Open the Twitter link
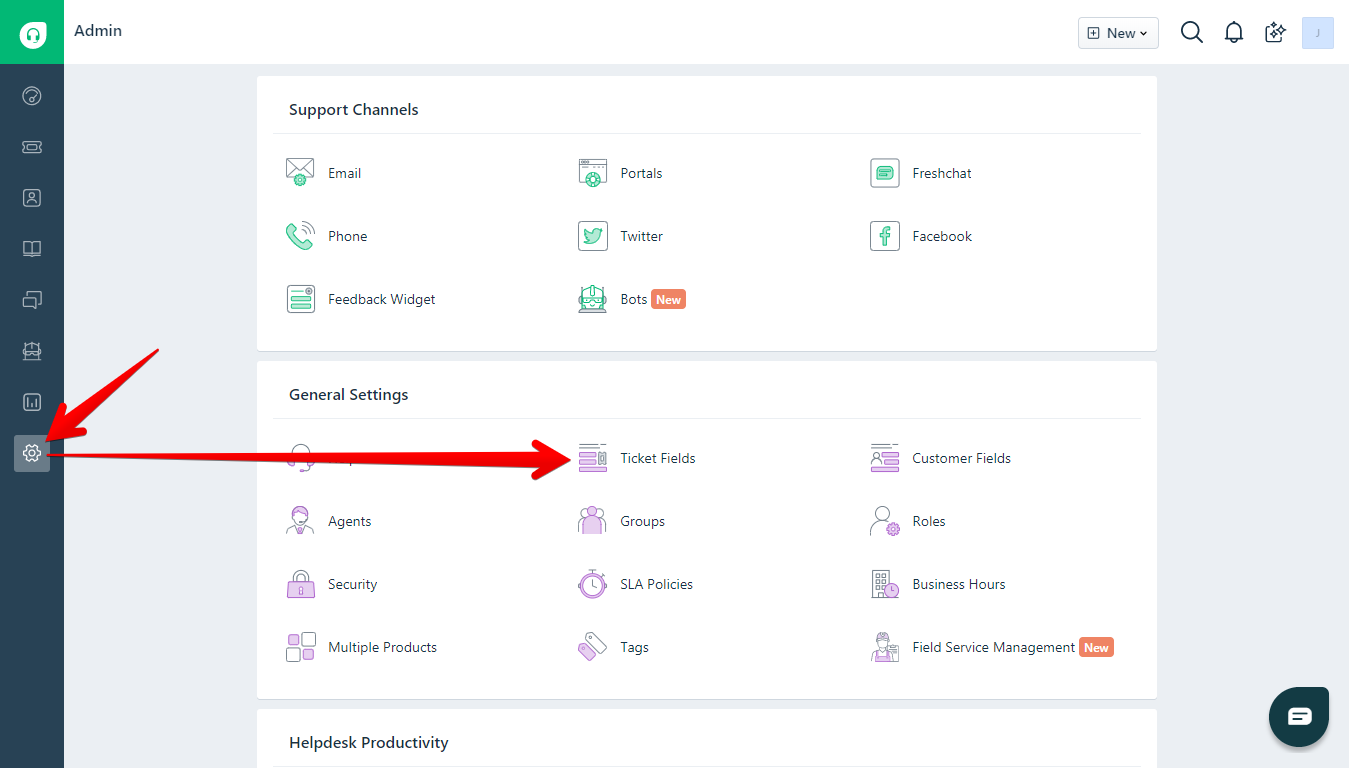 [641, 236]
